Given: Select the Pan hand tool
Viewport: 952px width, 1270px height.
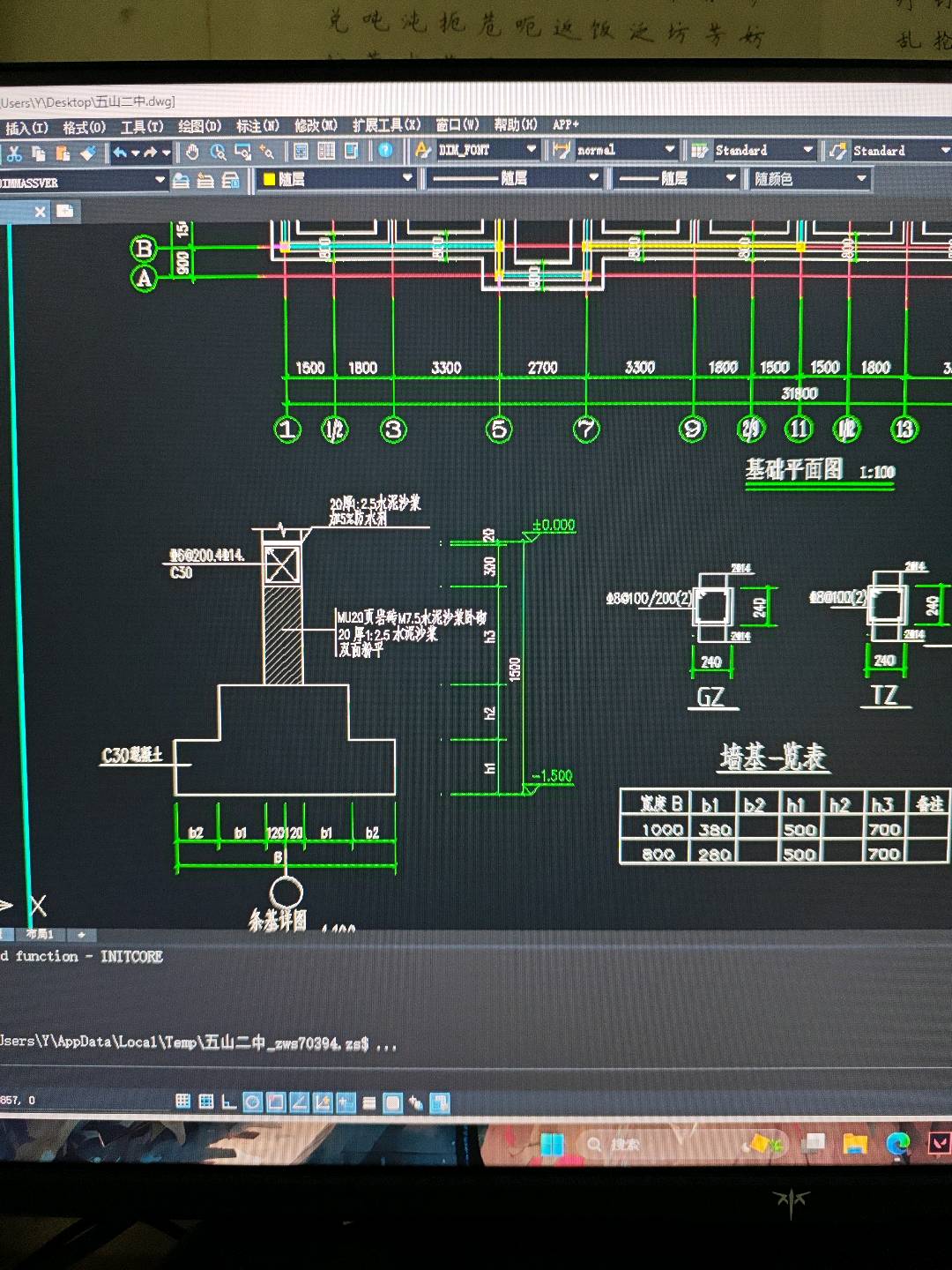Looking at the screenshot, I should [192, 153].
